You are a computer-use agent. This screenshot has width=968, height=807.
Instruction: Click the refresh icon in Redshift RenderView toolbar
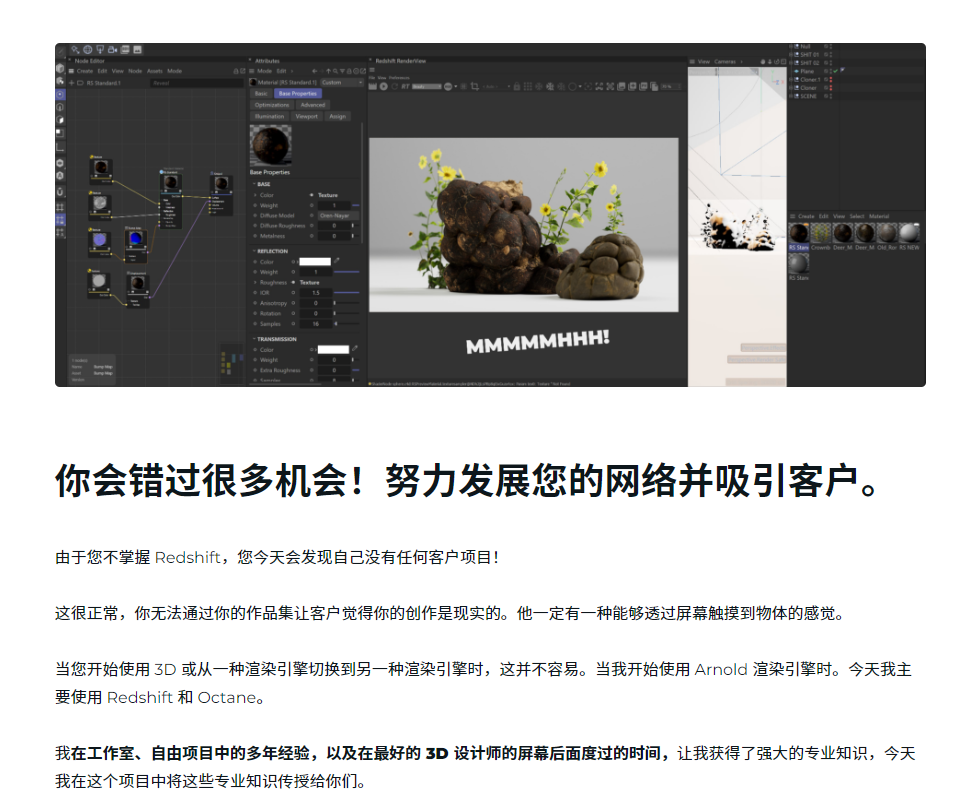click(x=394, y=86)
